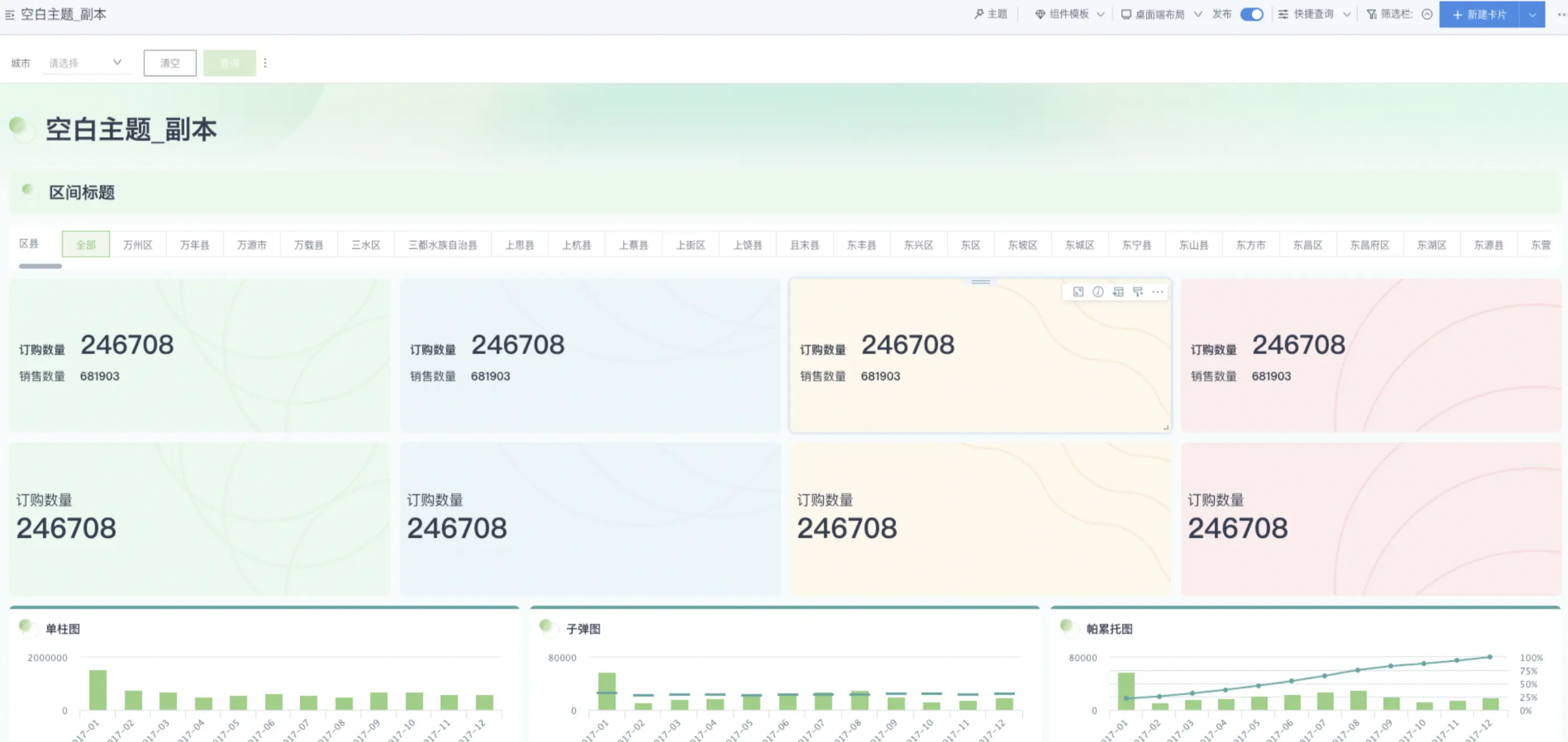Select the 东坡区 district tab

tap(1023, 244)
